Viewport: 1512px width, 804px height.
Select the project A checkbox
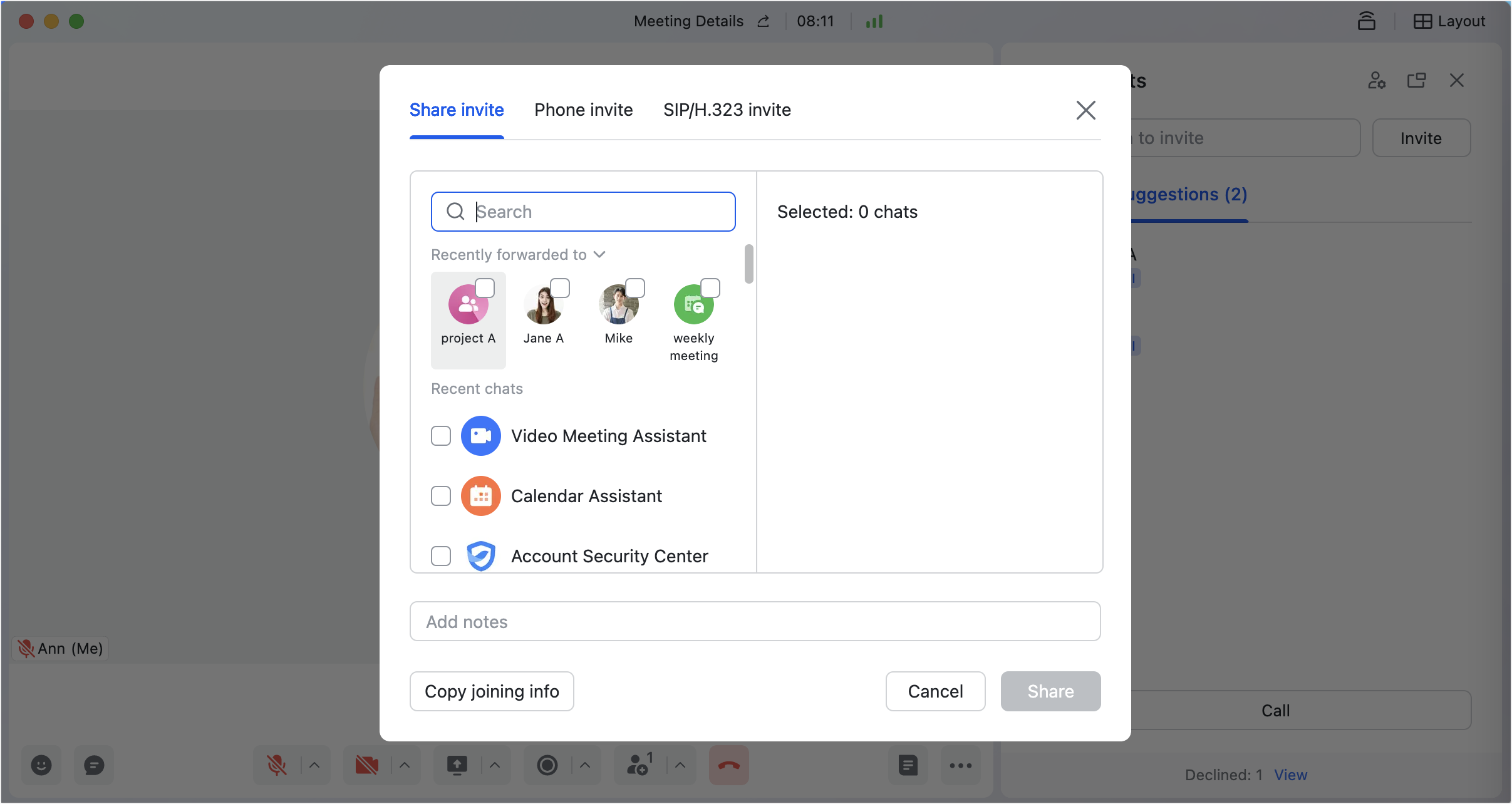tap(485, 288)
